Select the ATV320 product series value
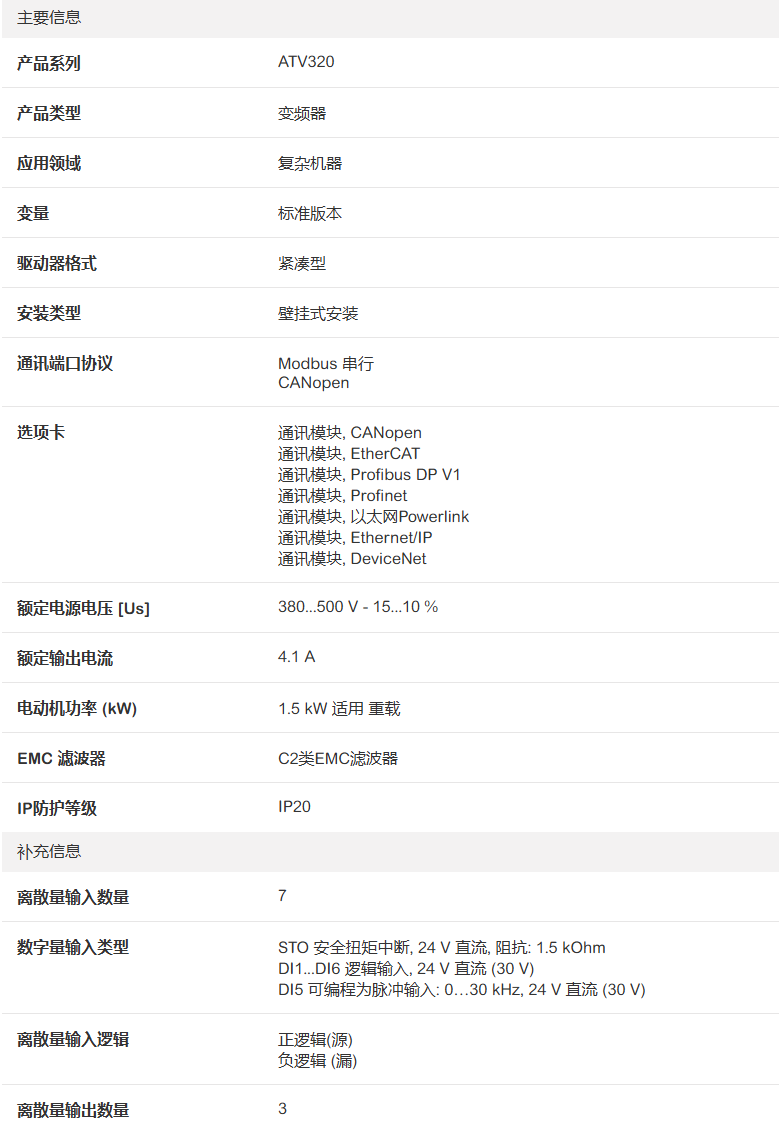Screen dimensions: 779x1132 click(x=306, y=62)
